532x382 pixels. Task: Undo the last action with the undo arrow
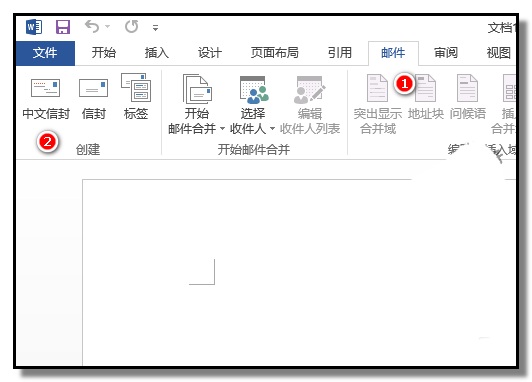[x=92, y=26]
